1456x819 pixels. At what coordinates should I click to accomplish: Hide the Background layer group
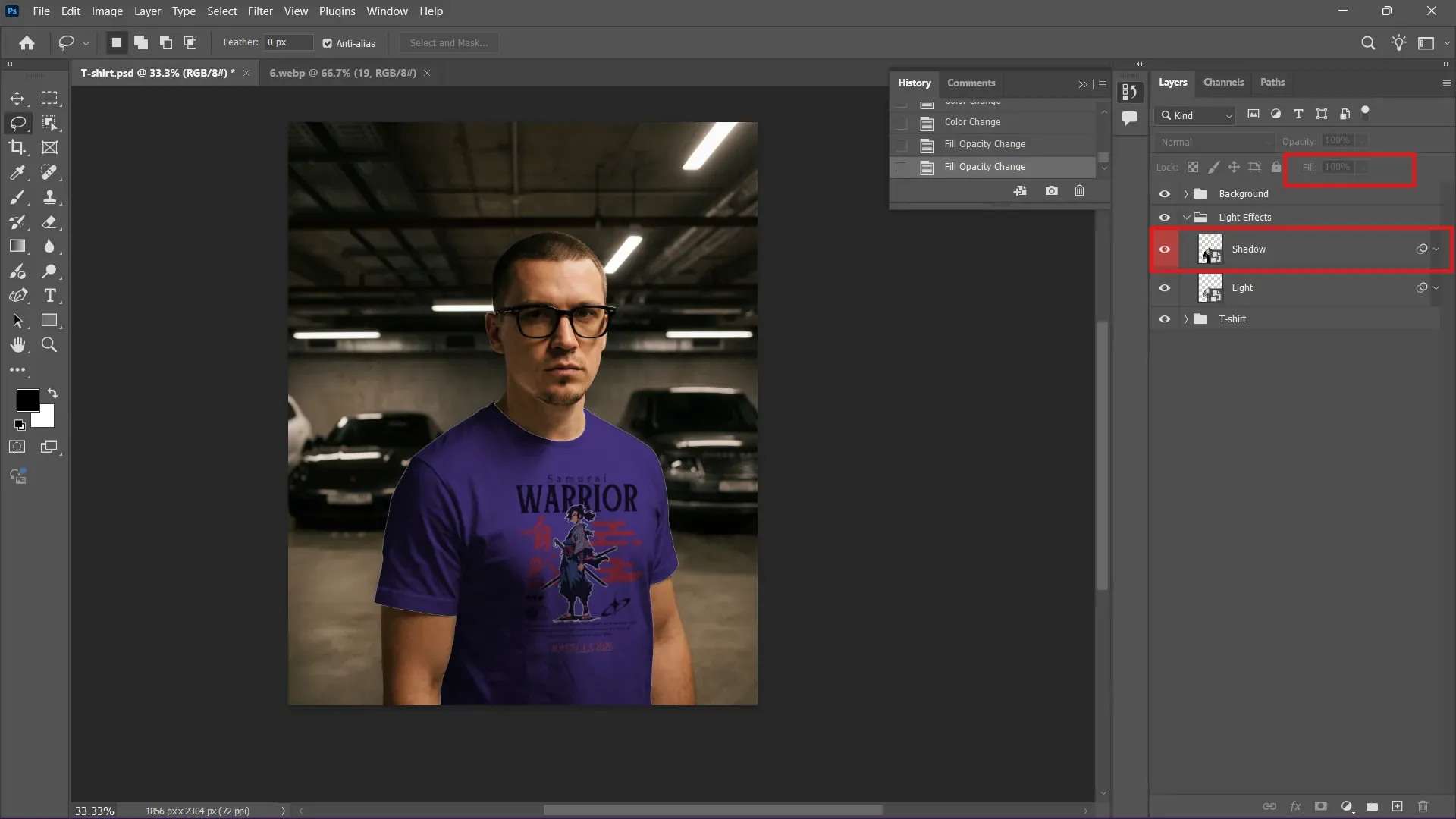pyautogui.click(x=1165, y=193)
